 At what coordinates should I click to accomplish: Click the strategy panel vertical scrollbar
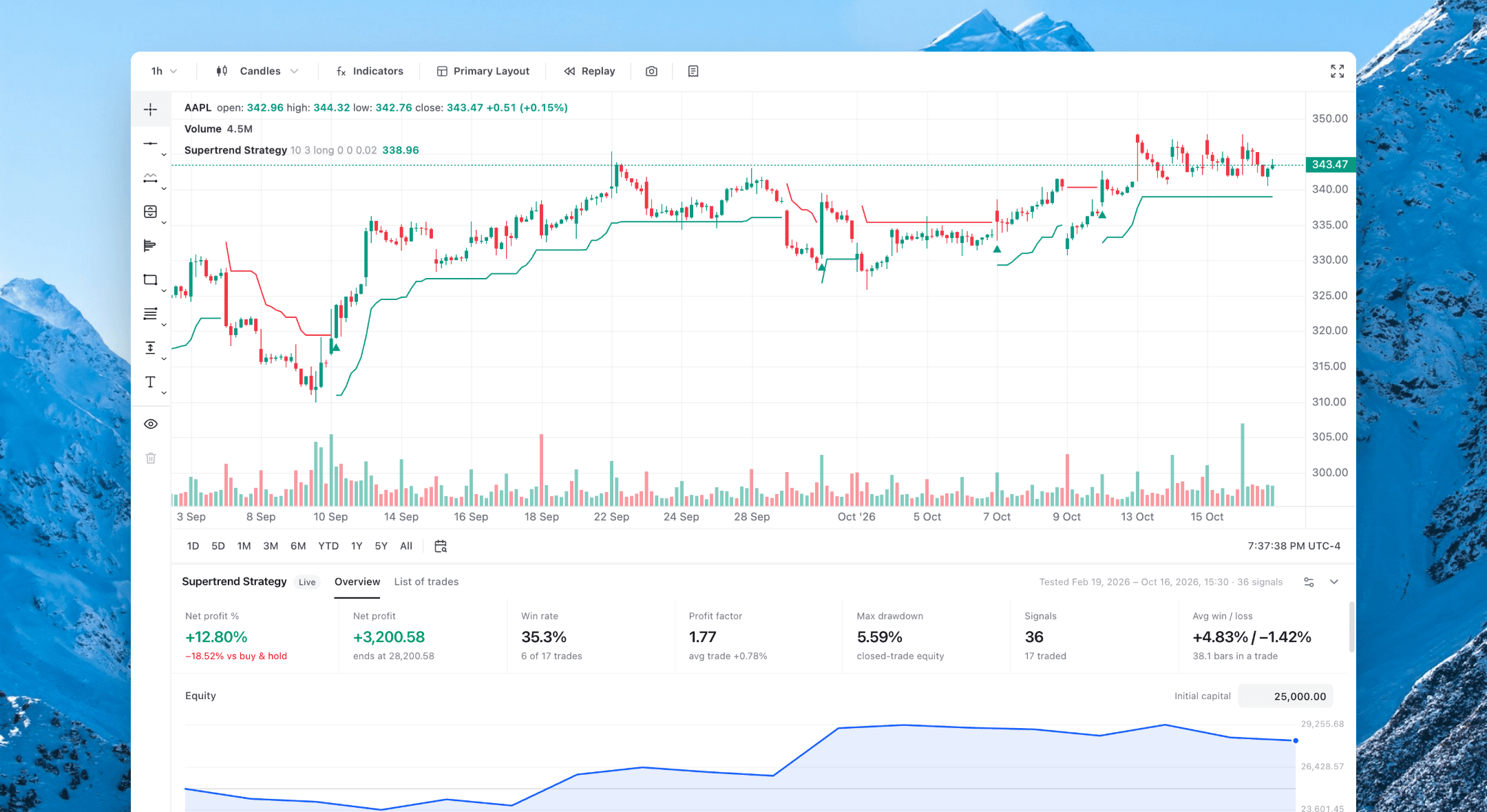click(1351, 626)
